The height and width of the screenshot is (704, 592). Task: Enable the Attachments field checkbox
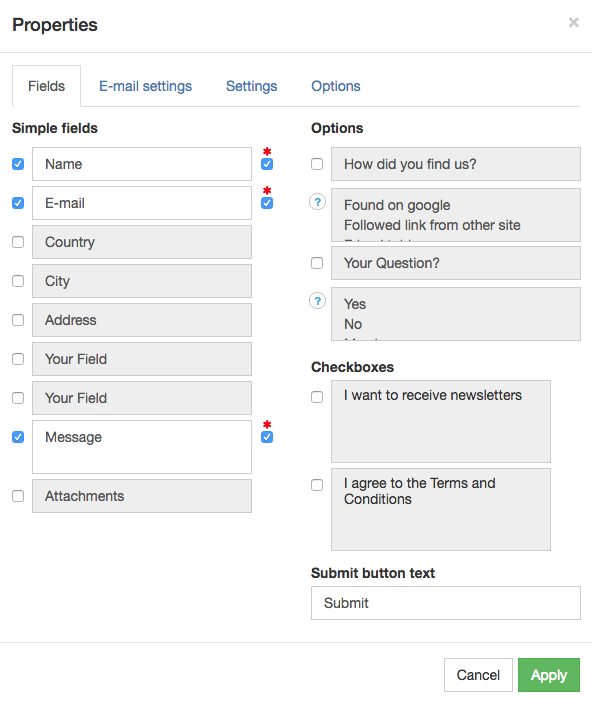point(18,496)
